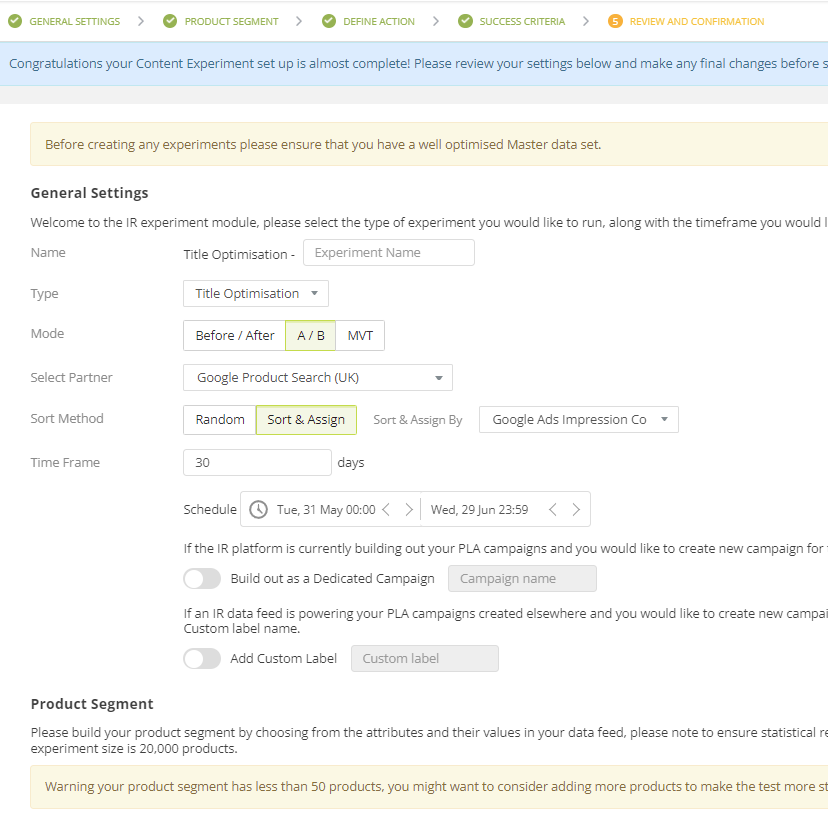Click next arrow for end date
This screenshot has height=822, width=828.
[576, 509]
